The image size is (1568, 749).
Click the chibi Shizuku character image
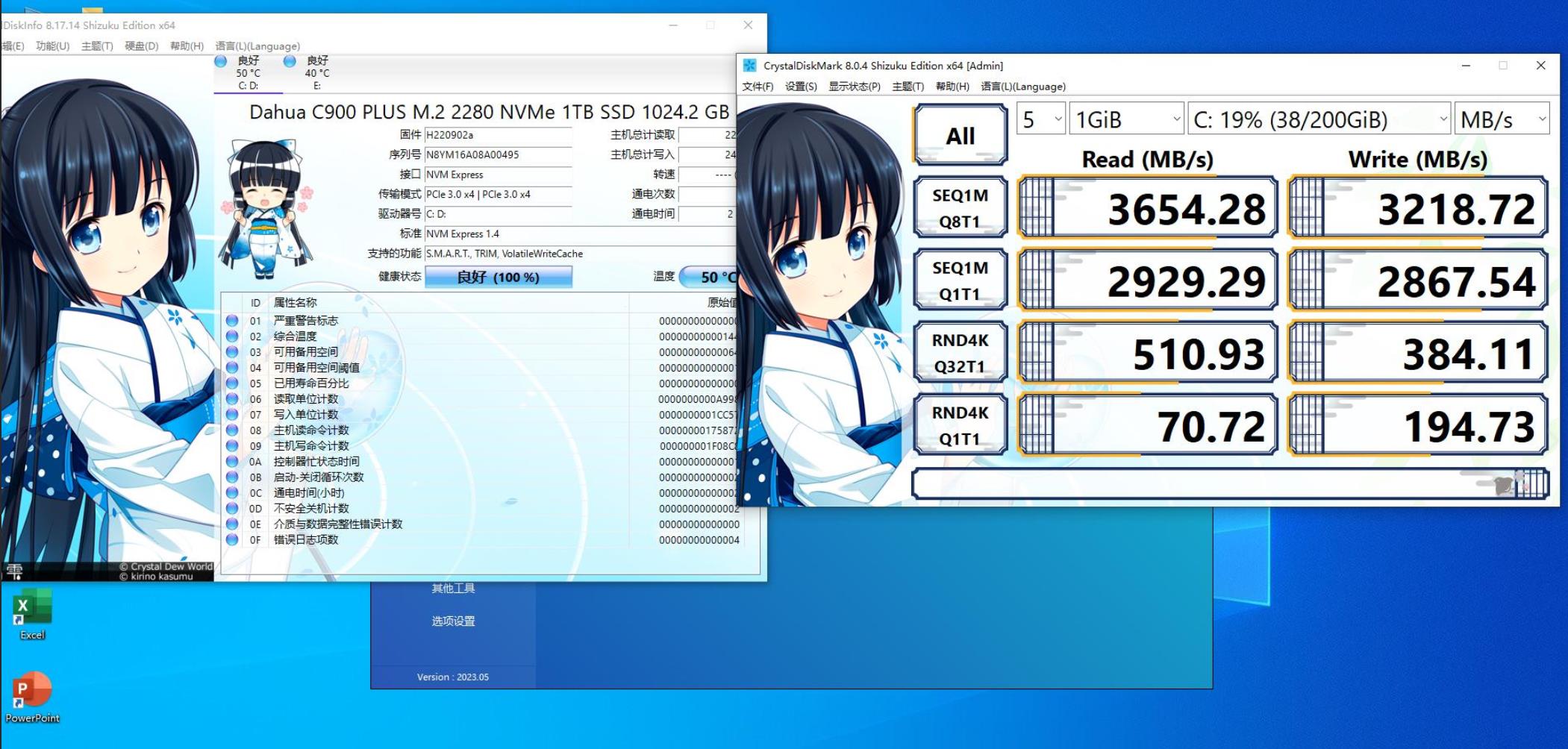(266, 209)
